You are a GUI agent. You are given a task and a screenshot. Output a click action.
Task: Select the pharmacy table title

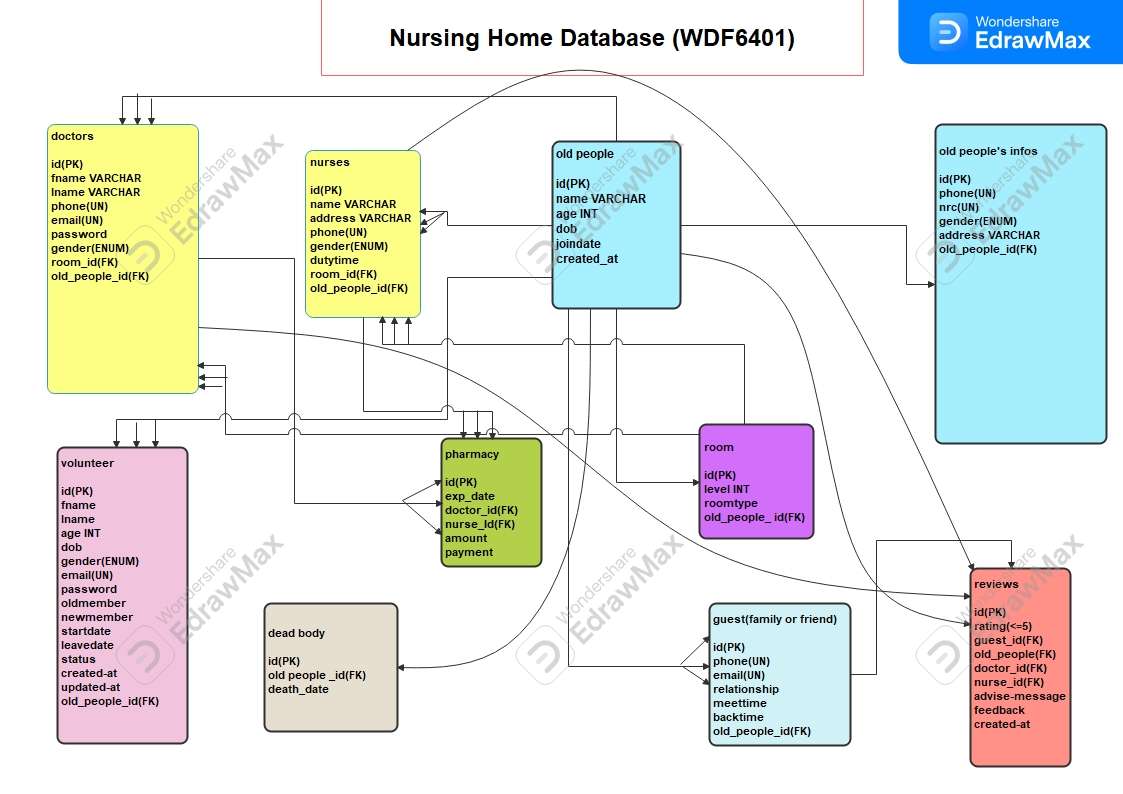(x=472, y=454)
